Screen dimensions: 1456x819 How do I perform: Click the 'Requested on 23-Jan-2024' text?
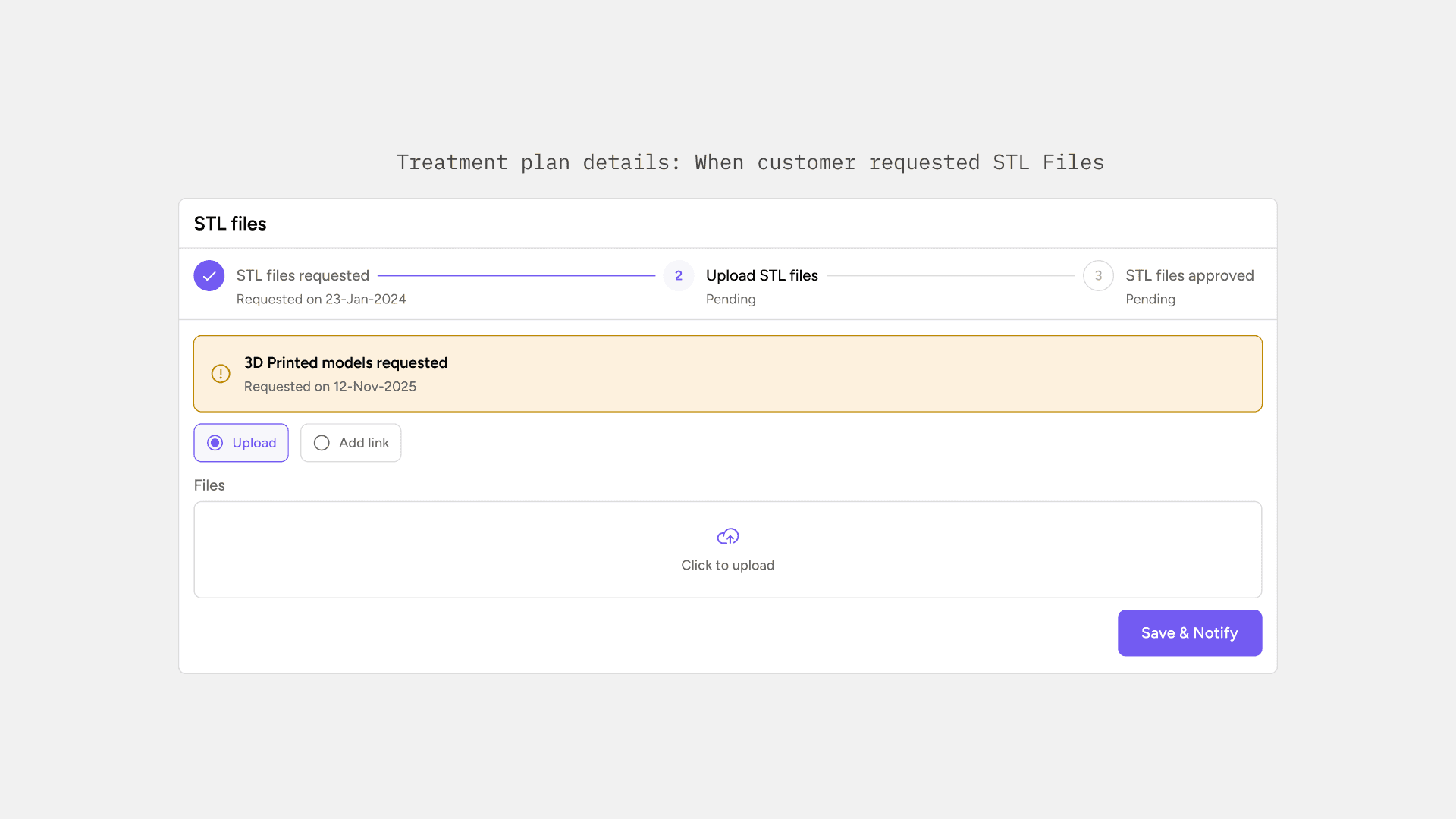tap(321, 300)
